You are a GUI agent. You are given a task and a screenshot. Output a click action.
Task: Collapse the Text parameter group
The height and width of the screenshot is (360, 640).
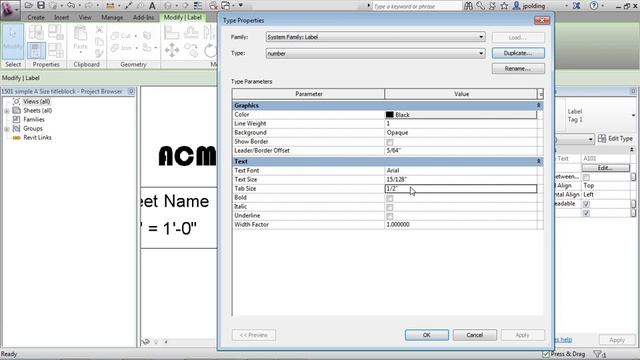(538, 162)
